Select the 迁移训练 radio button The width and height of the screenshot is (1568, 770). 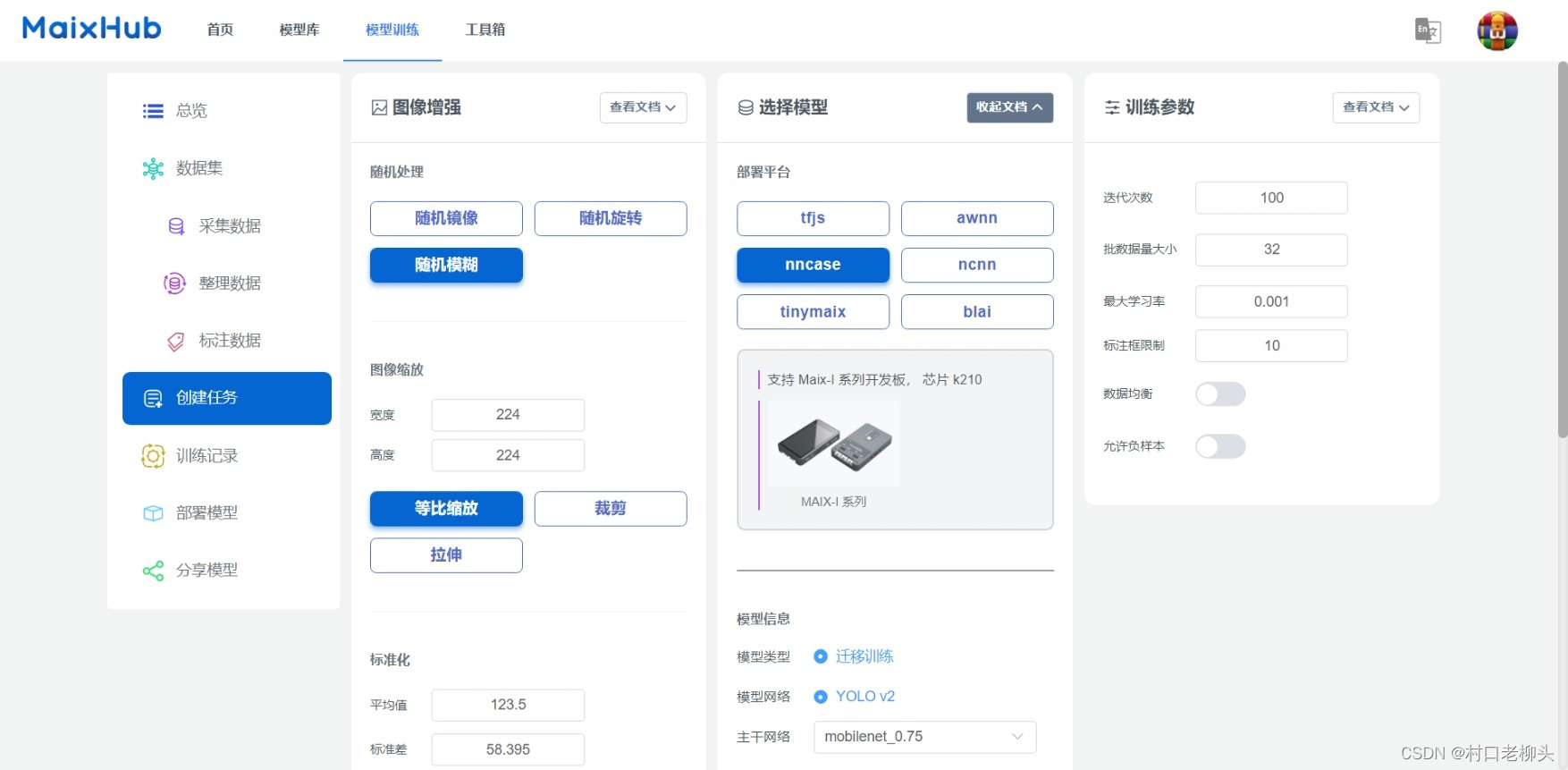821,656
